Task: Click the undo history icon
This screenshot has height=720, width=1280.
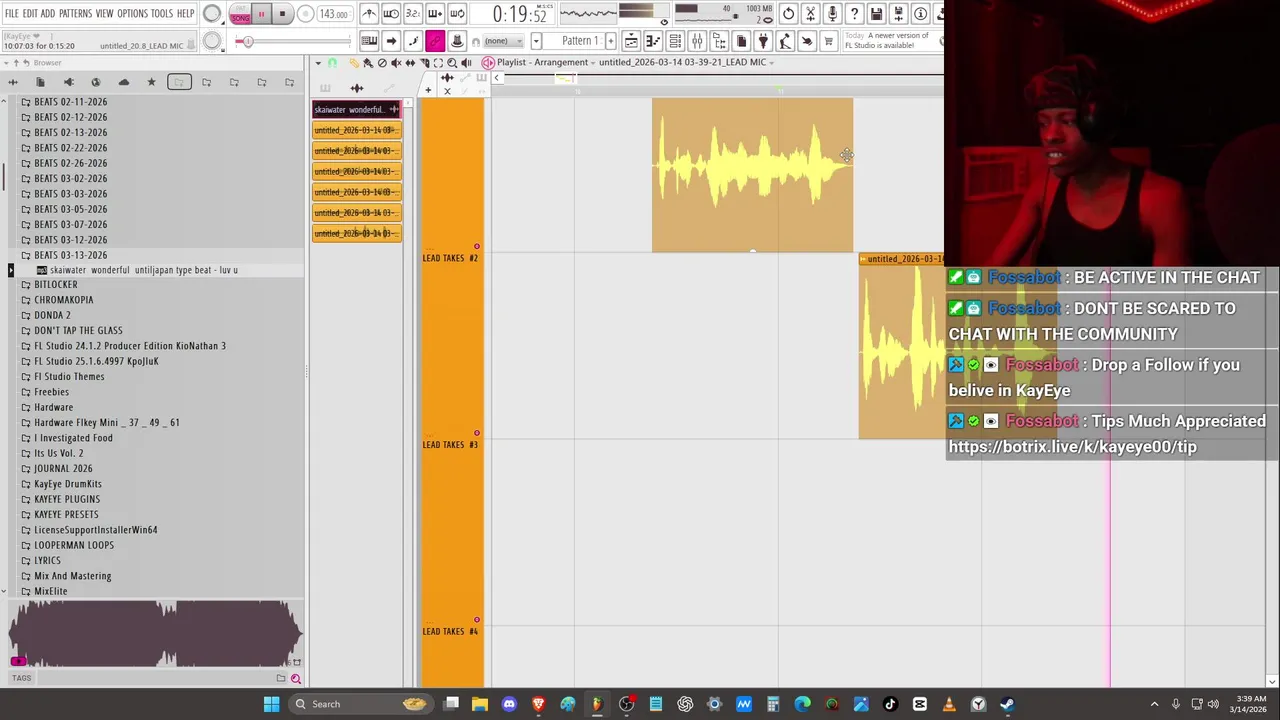Action: coord(788,14)
